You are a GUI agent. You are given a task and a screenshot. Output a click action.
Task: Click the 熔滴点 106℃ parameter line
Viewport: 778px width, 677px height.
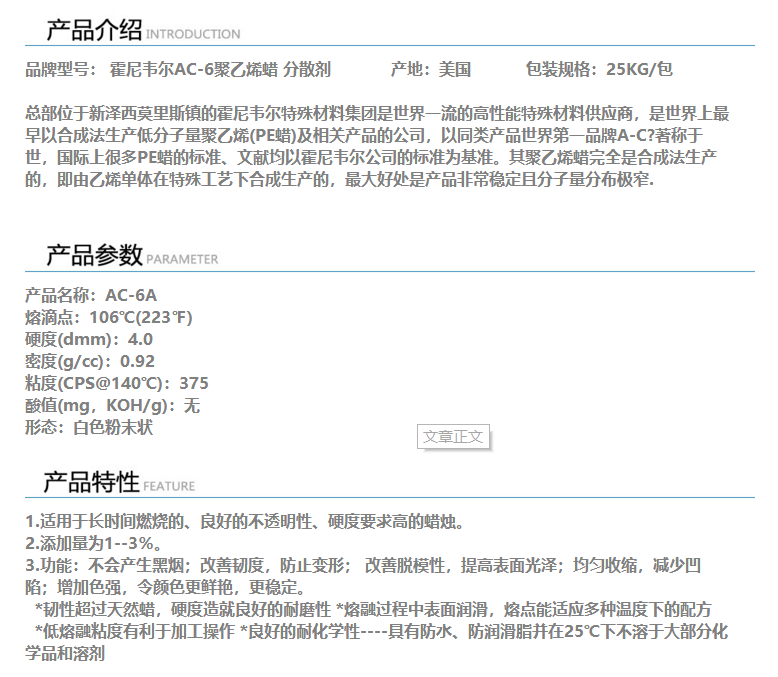pyautogui.click(x=108, y=317)
